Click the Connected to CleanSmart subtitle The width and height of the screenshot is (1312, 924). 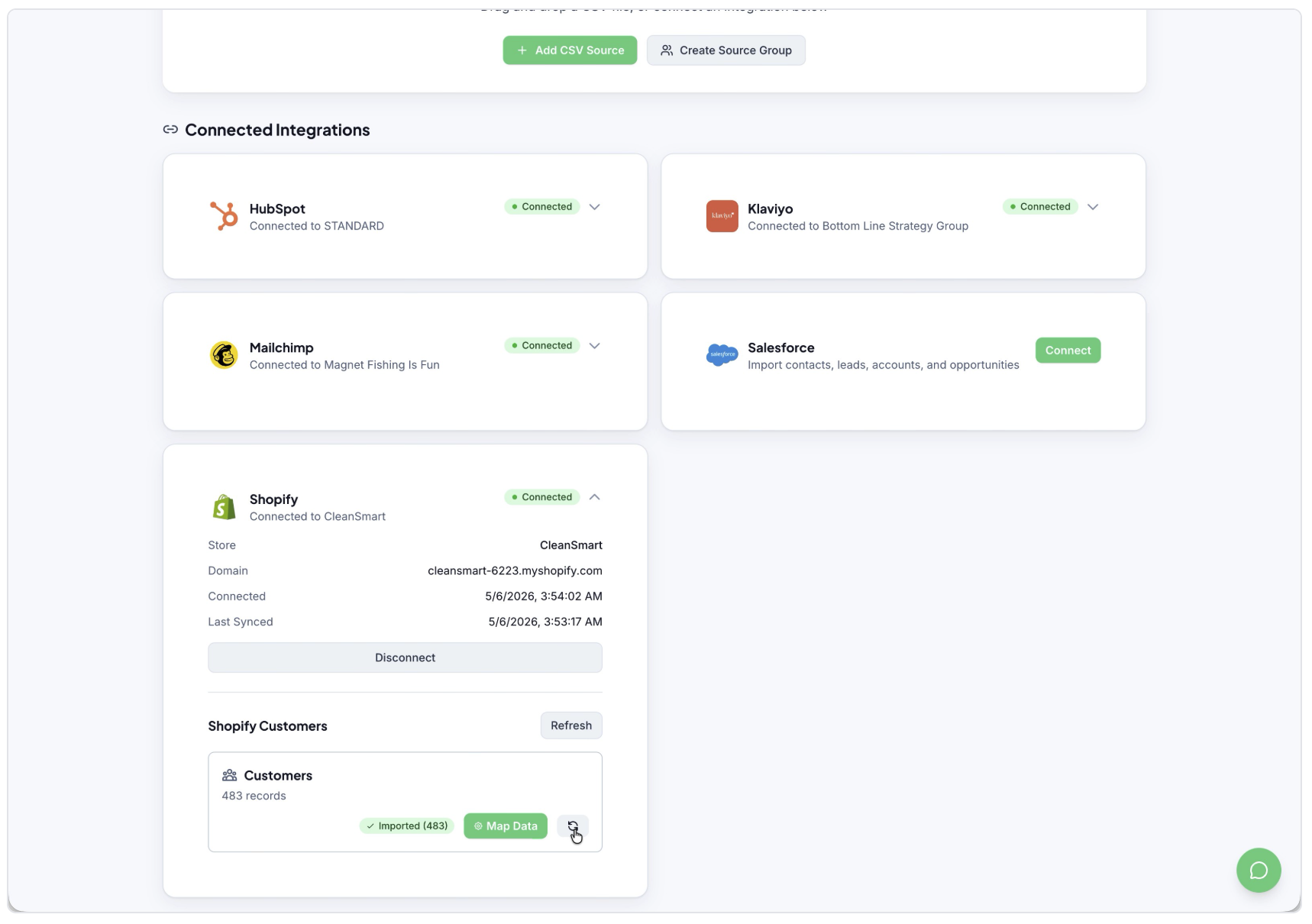point(318,517)
